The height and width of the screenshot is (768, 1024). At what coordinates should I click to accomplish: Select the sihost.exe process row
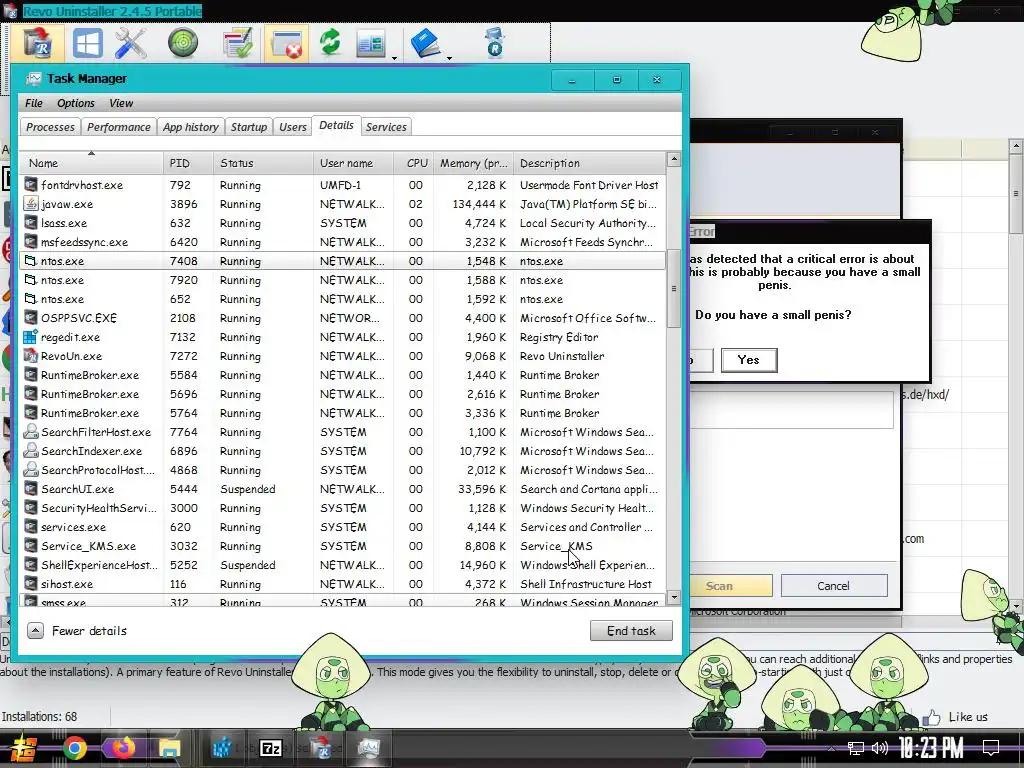[343, 584]
